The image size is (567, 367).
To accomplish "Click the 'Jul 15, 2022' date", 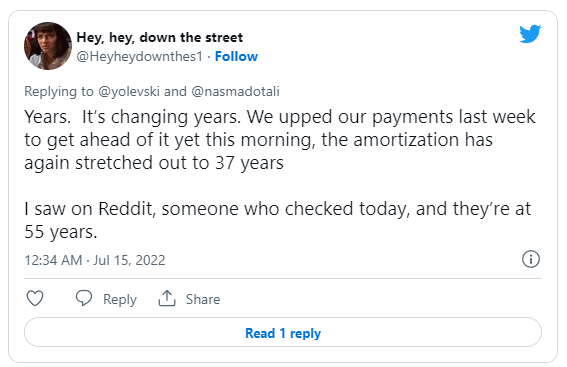I will 129,260.
